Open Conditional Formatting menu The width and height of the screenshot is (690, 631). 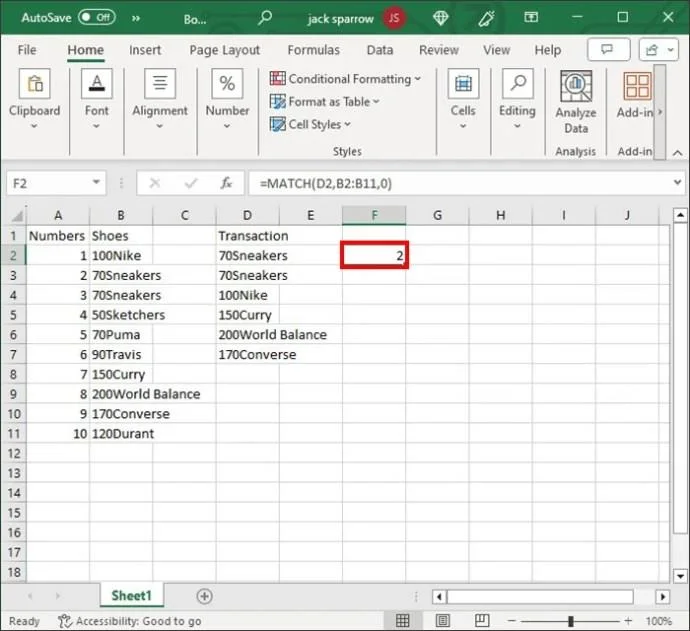(345, 79)
